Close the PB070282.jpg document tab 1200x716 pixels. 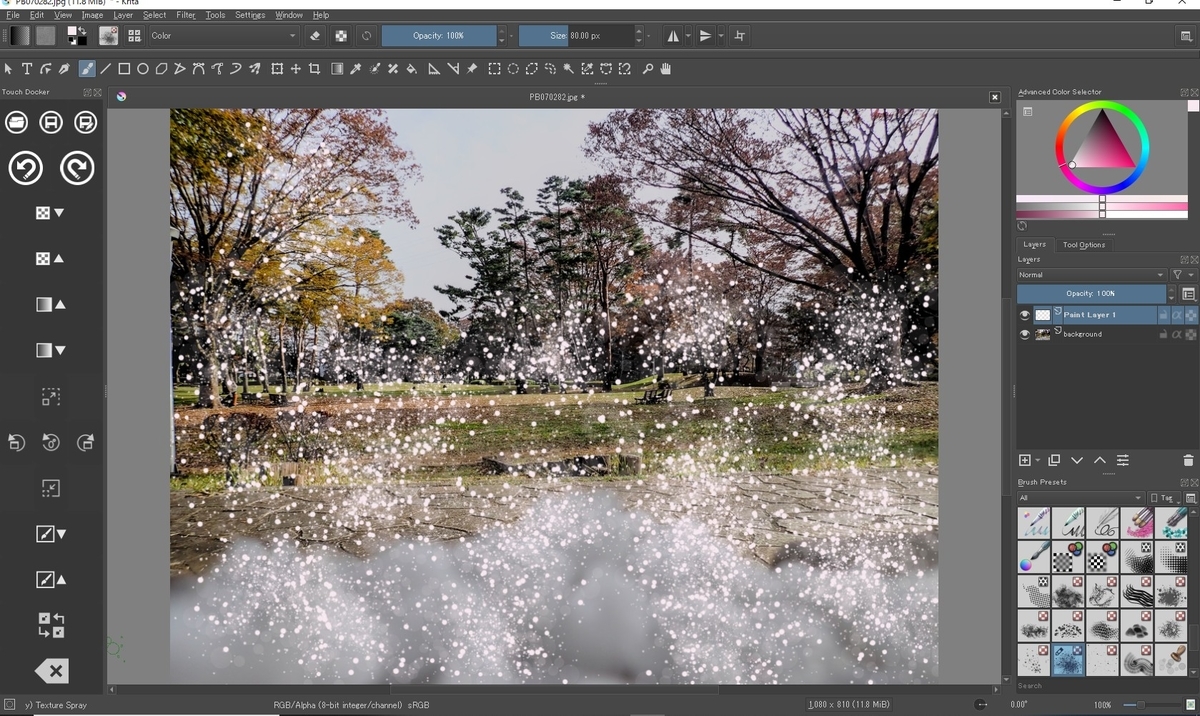click(x=994, y=97)
